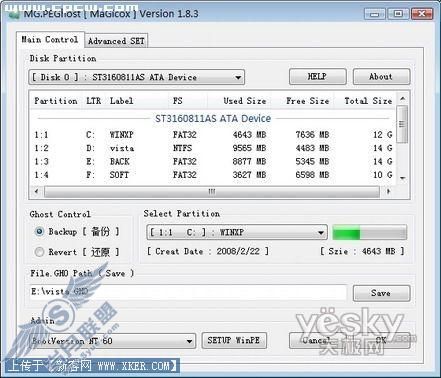Viewport: 441px width, 378px height.
Task: Minimize the MG.PEGhost window
Action: 375,14
